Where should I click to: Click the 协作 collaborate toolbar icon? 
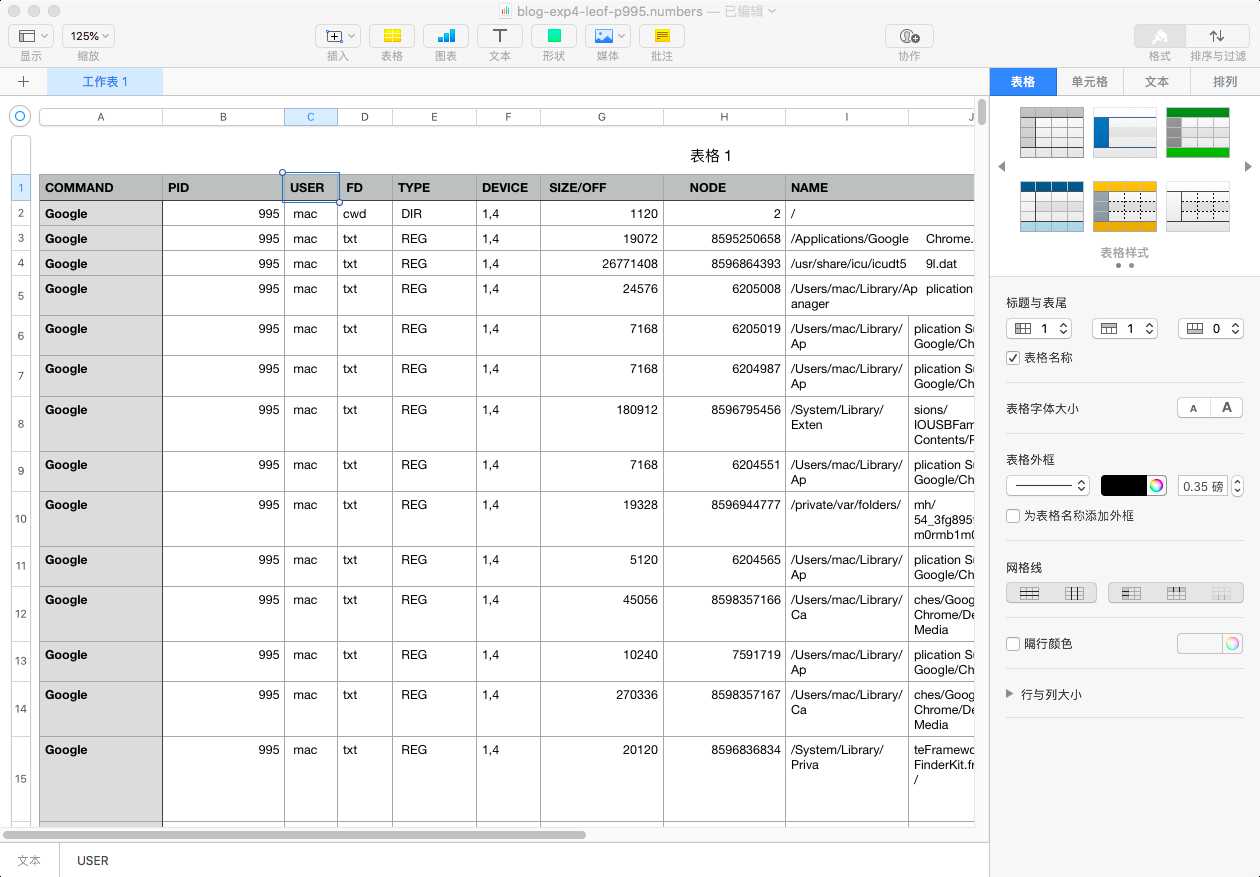coord(909,36)
